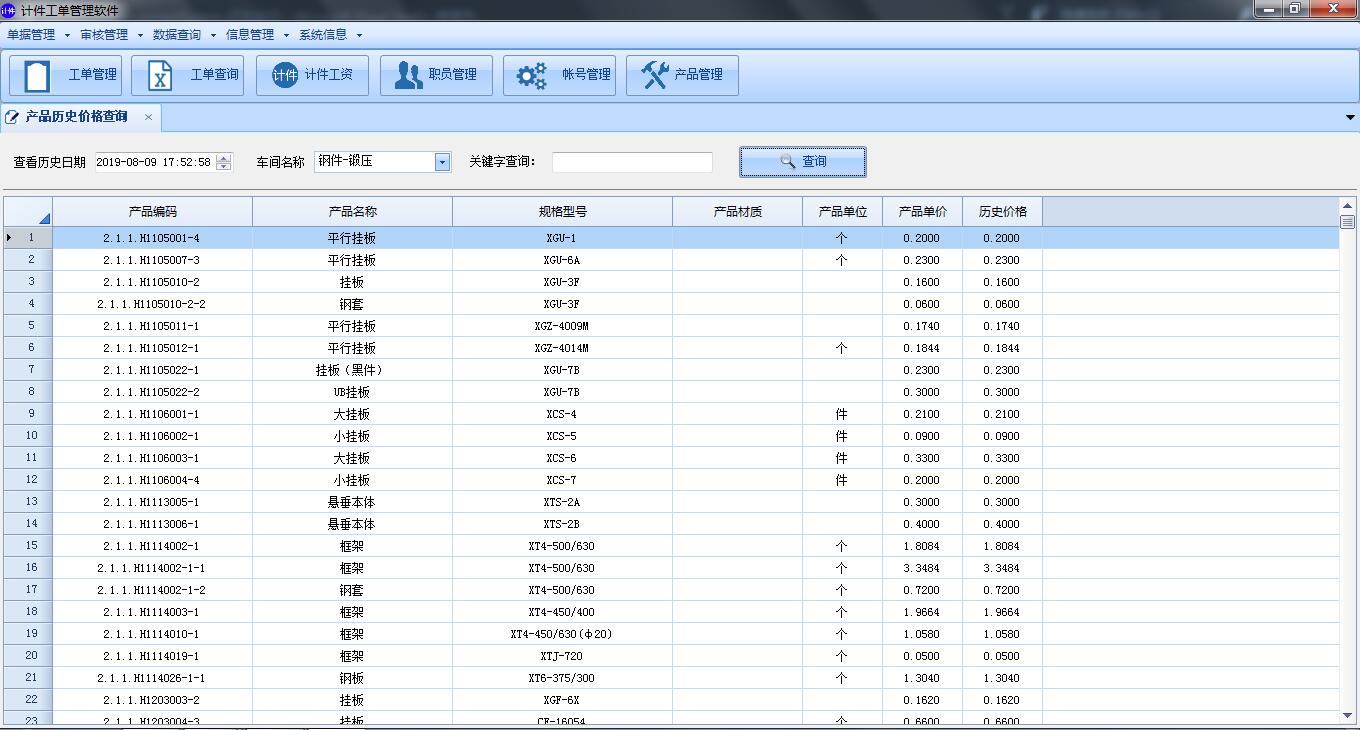1360x730 pixels.
Task: Increase the history date with up spinner
Action: 224,157
